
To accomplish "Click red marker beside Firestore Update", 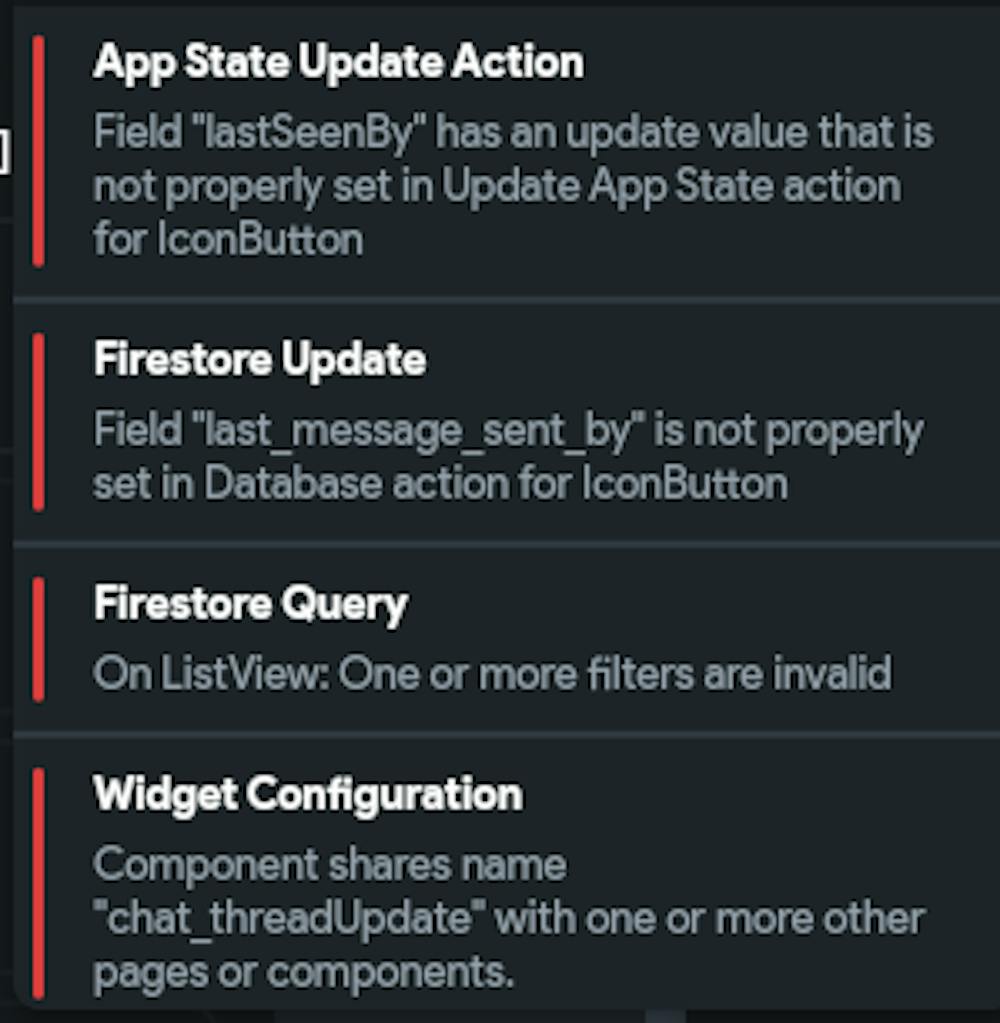I will (x=38, y=421).
